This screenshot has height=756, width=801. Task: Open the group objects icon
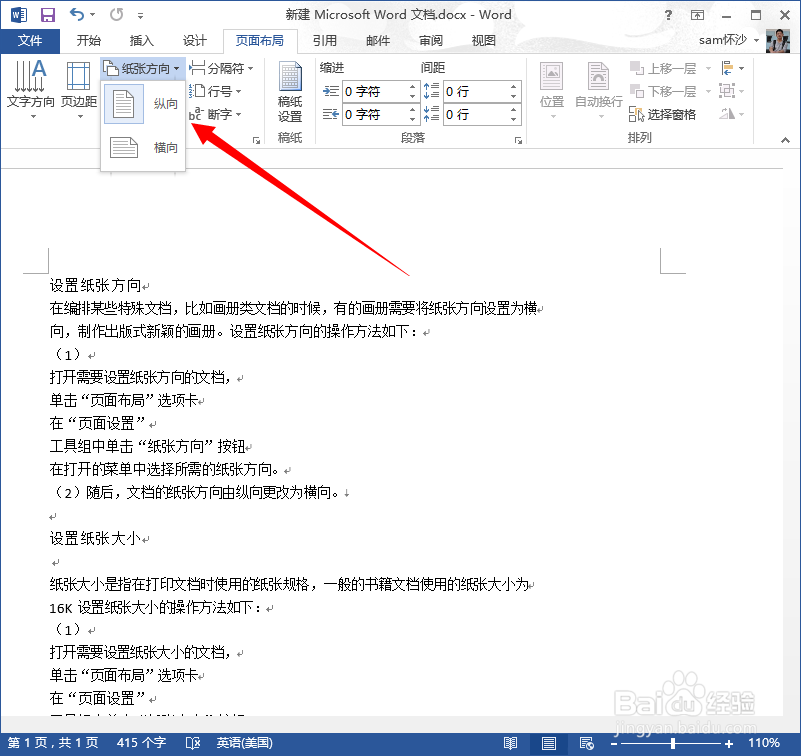pyautogui.click(x=732, y=91)
